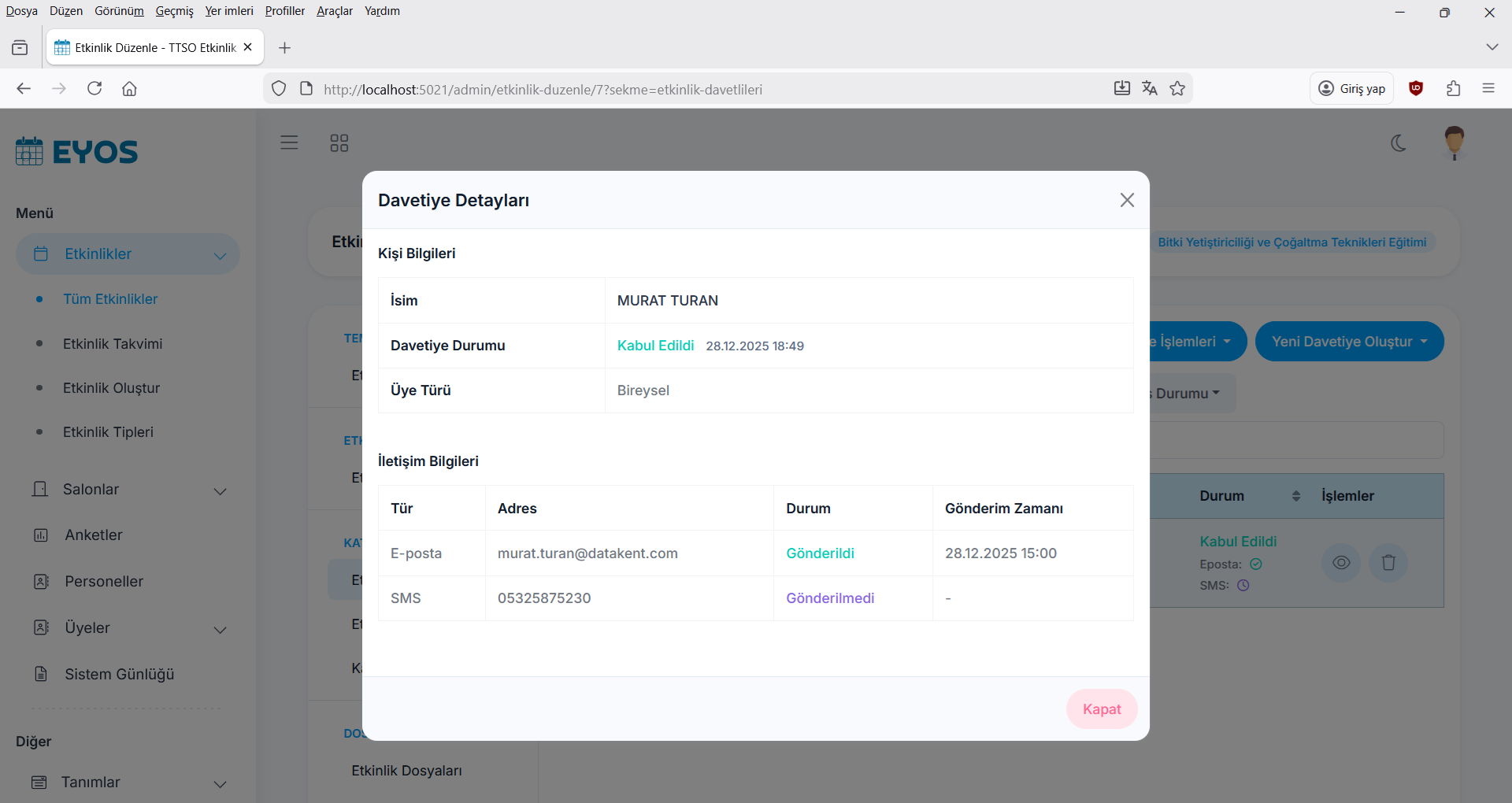Image resolution: width=1512 pixels, height=803 pixels.
Task: Open Yeni Davetiye Oluştur dropdown
Action: pyautogui.click(x=1348, y=342)
